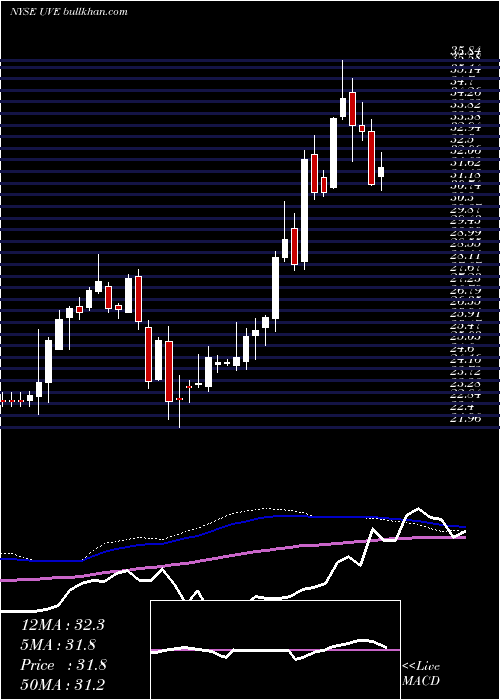The width and height of the screenshot is (500, 700).
Task: Click the 23.72 price axis label
Action: [x=466, y=373]
